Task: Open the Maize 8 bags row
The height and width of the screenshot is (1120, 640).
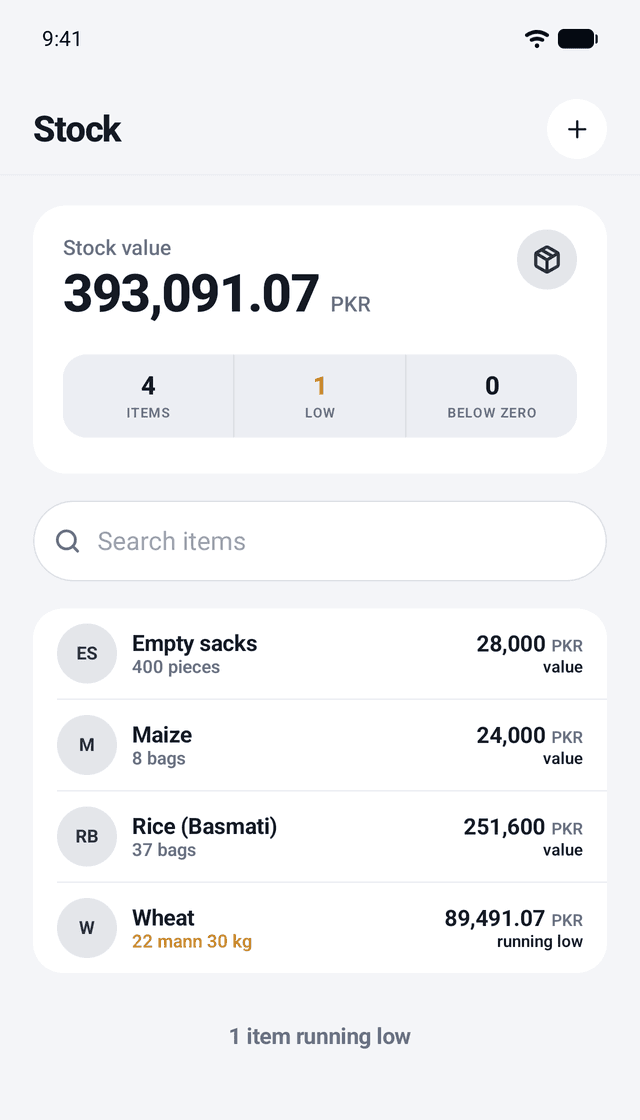Action: pyautogui.click(x=320, y=745)
